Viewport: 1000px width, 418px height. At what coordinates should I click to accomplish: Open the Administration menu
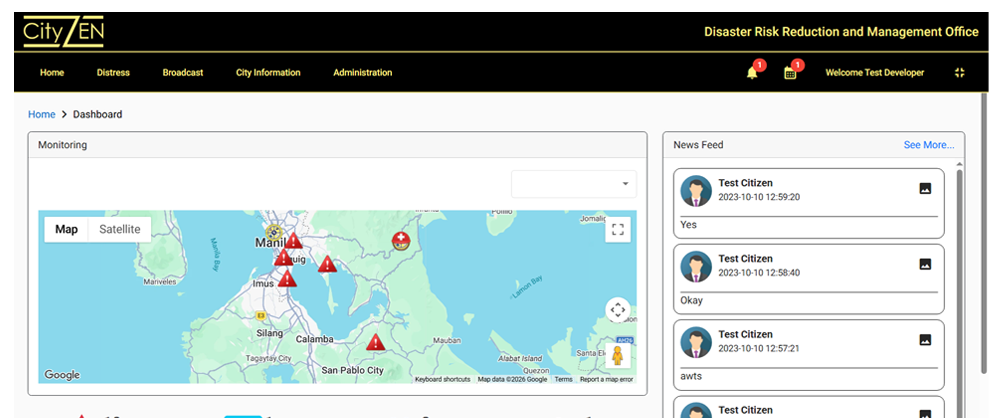point(362,73)
